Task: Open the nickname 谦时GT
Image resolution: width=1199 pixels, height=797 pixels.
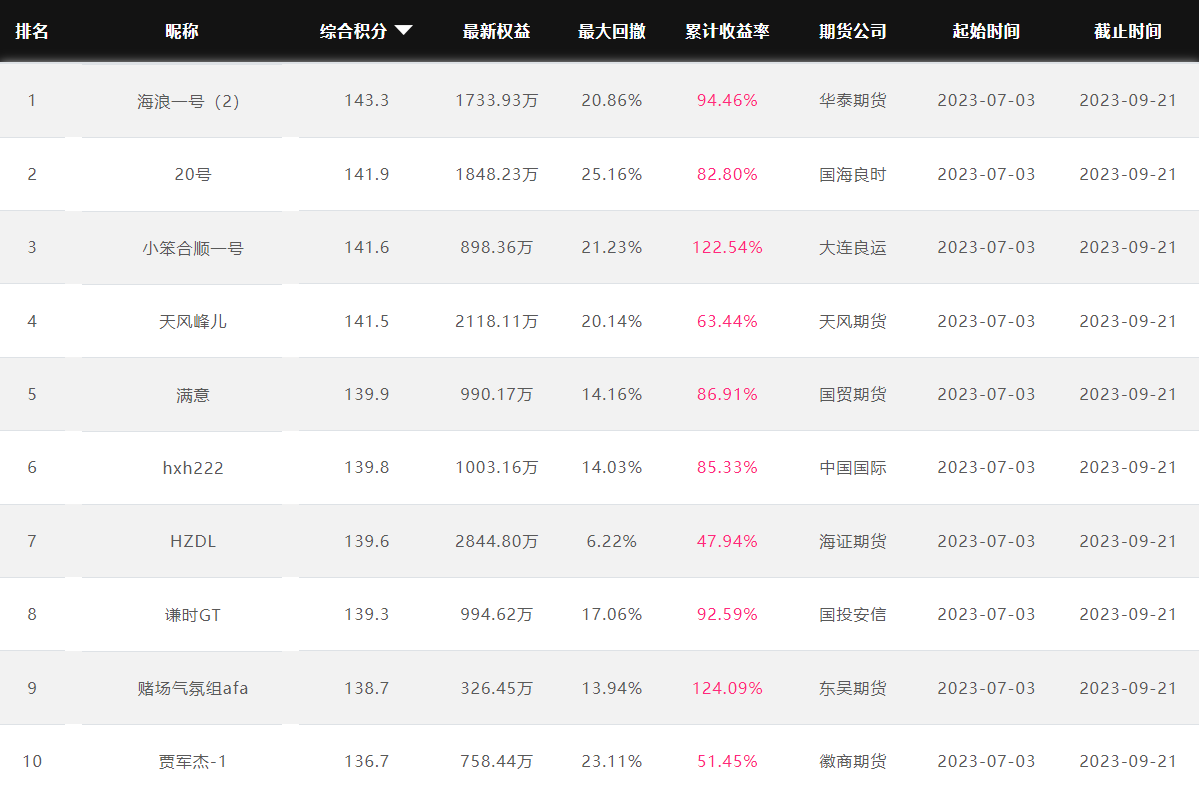Action: [x=193, y=615]
